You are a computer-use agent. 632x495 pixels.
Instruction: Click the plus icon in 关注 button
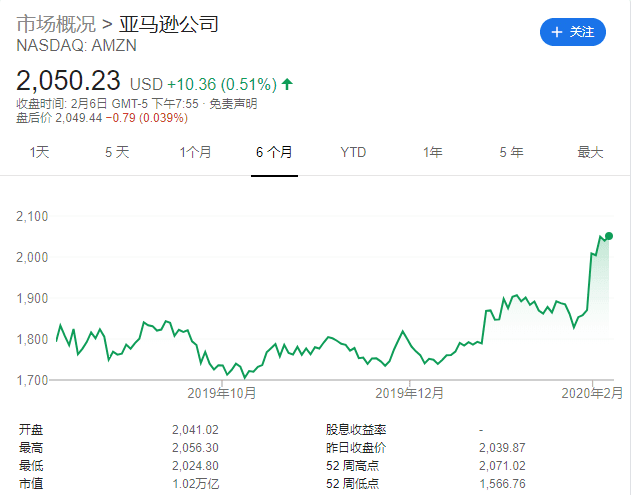click(x=557, y=32)
